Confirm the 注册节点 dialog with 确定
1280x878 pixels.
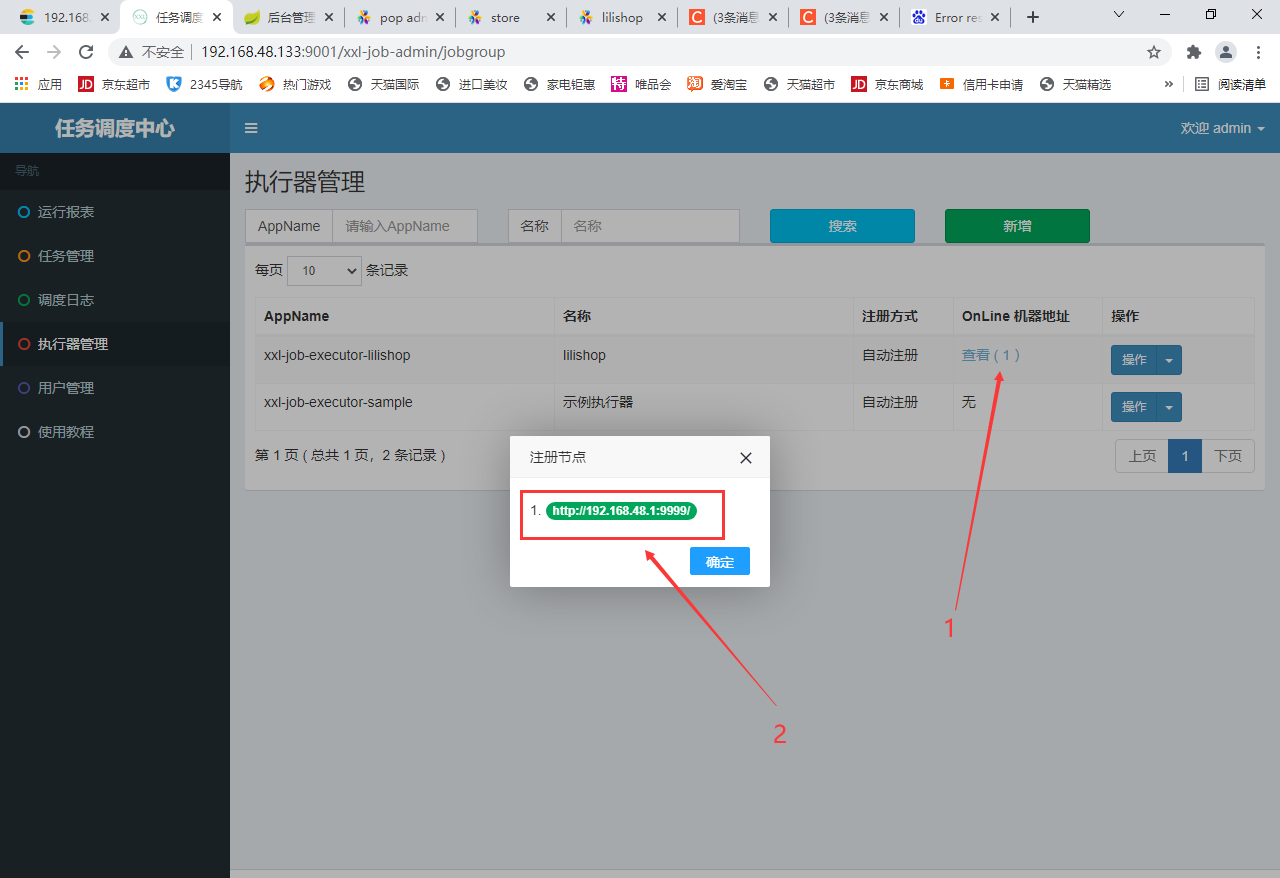[x=719, y=561]
